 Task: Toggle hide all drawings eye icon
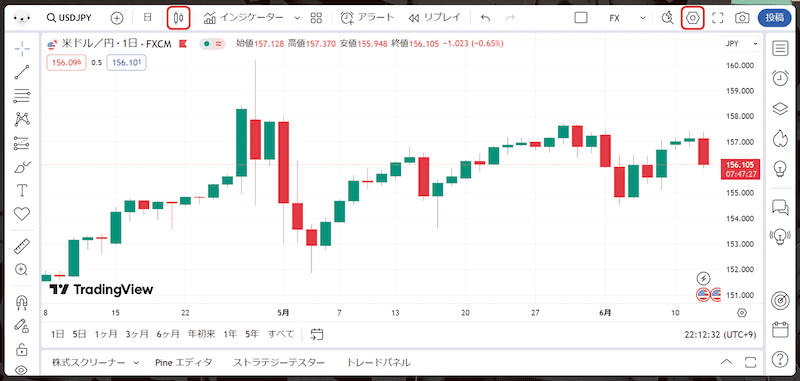pyautogui.click(x=22, y=370)
